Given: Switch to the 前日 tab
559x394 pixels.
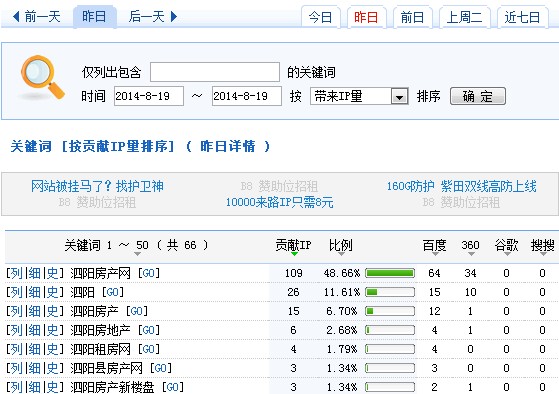Looking at the screenshot, I should point(412,17).
